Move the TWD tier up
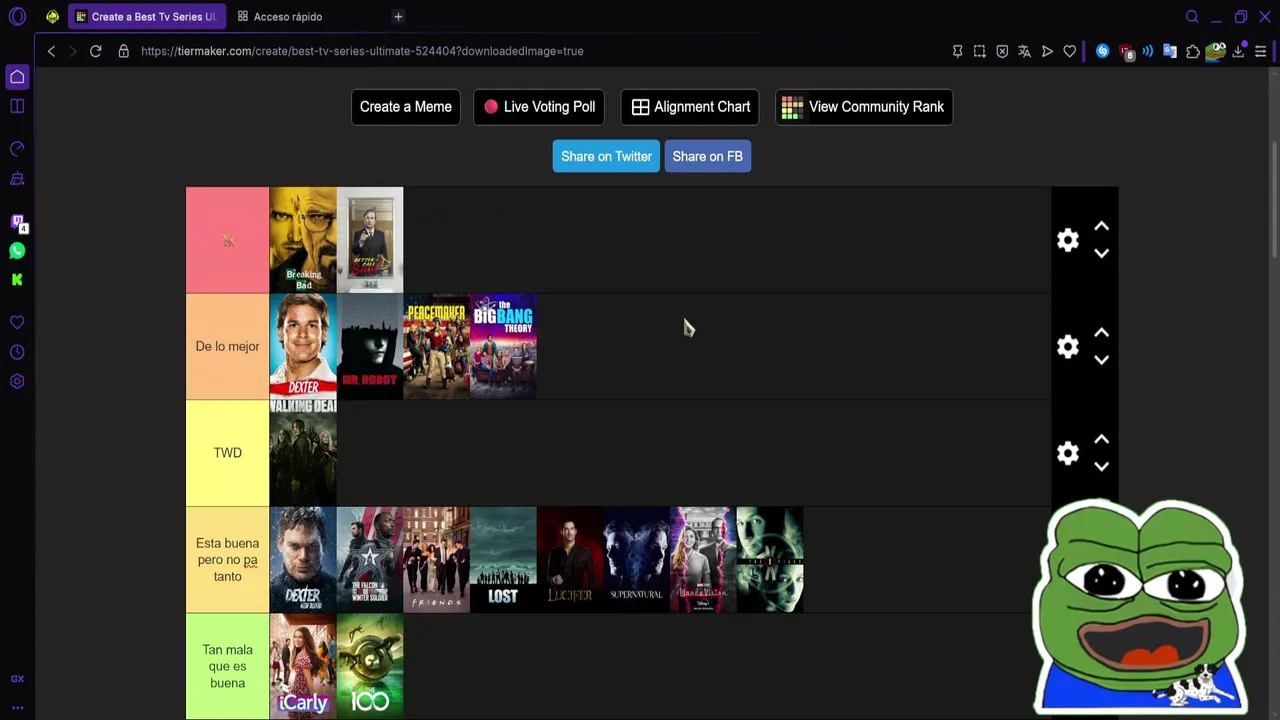The image size is (1280, 720). coord(1101,439)
